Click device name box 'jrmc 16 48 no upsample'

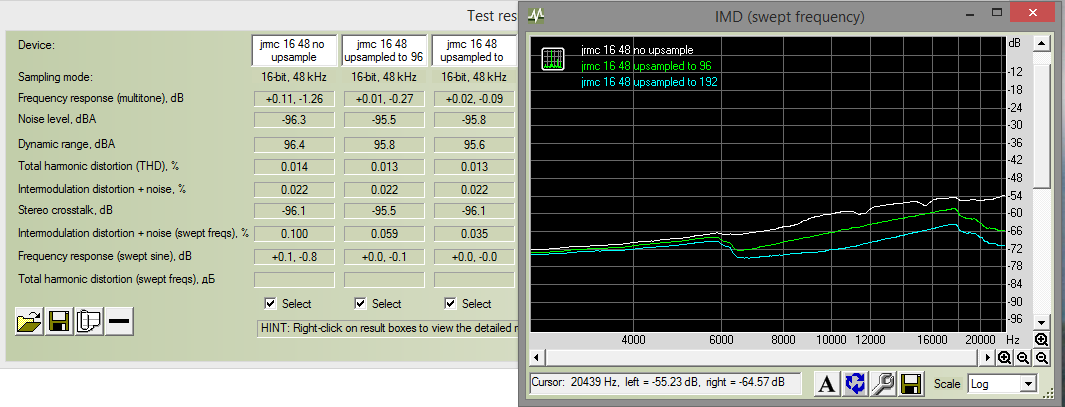(x=293, y=50)
